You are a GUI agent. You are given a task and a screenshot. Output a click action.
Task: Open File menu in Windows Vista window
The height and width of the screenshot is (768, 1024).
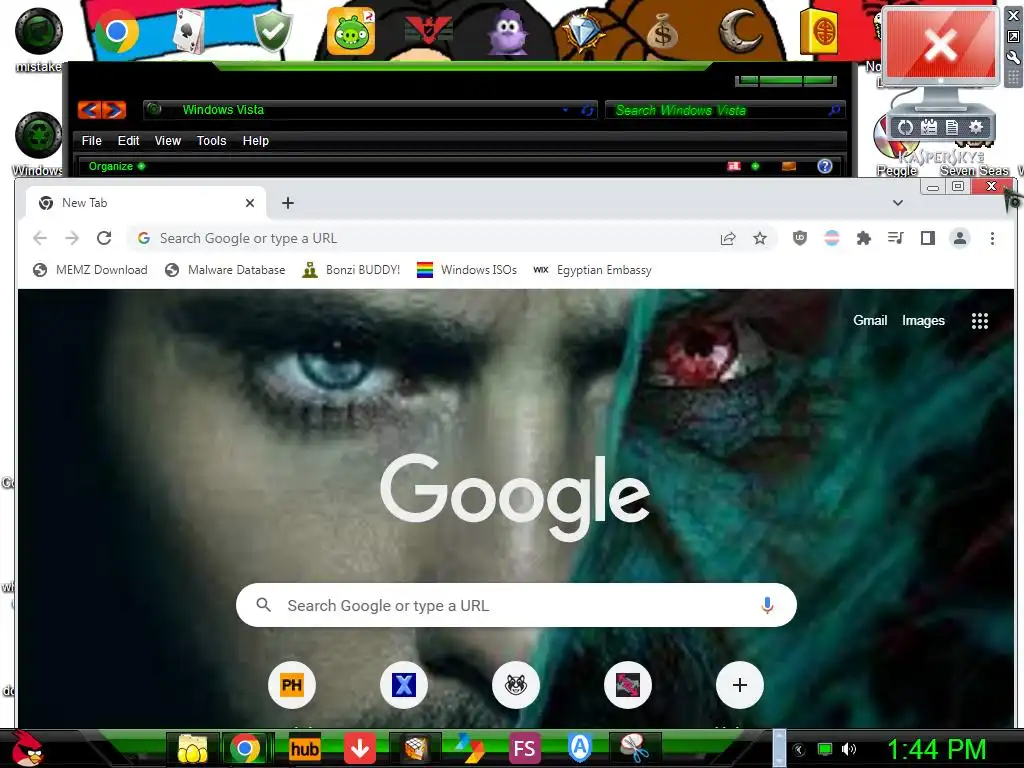91,140
